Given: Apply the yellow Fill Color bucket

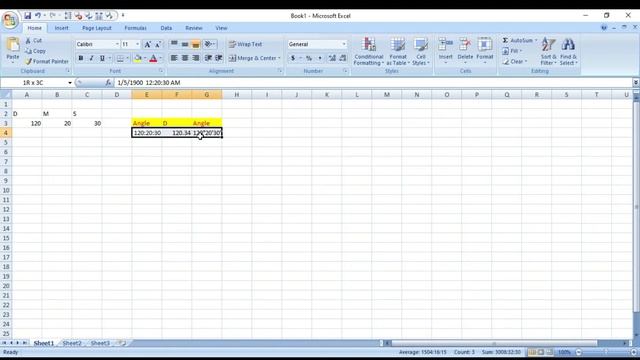Looking at the screenshot, I should point(138,58).
